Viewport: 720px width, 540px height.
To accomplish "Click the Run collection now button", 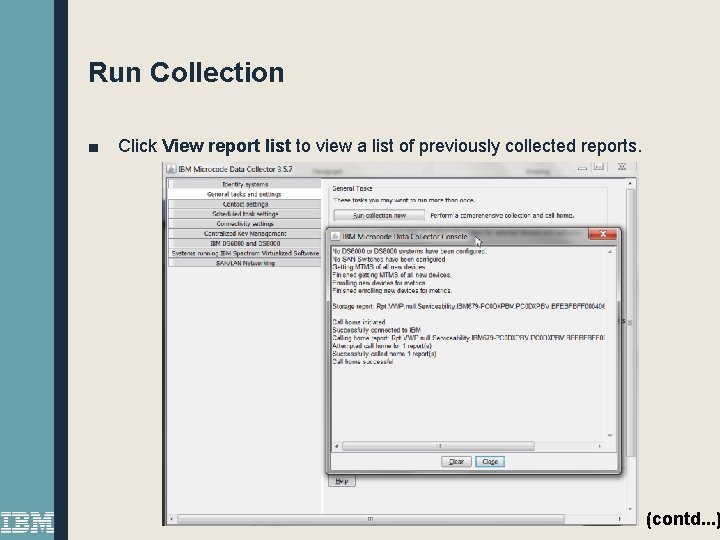I will click(379, 215).
